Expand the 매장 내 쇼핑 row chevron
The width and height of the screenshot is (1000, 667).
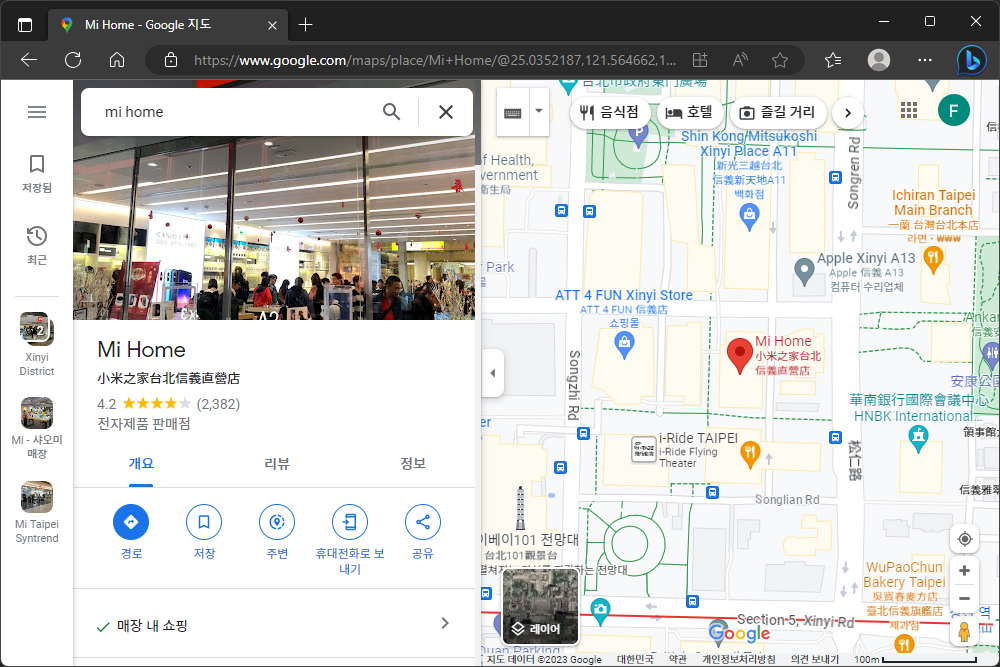pos(445,623)
